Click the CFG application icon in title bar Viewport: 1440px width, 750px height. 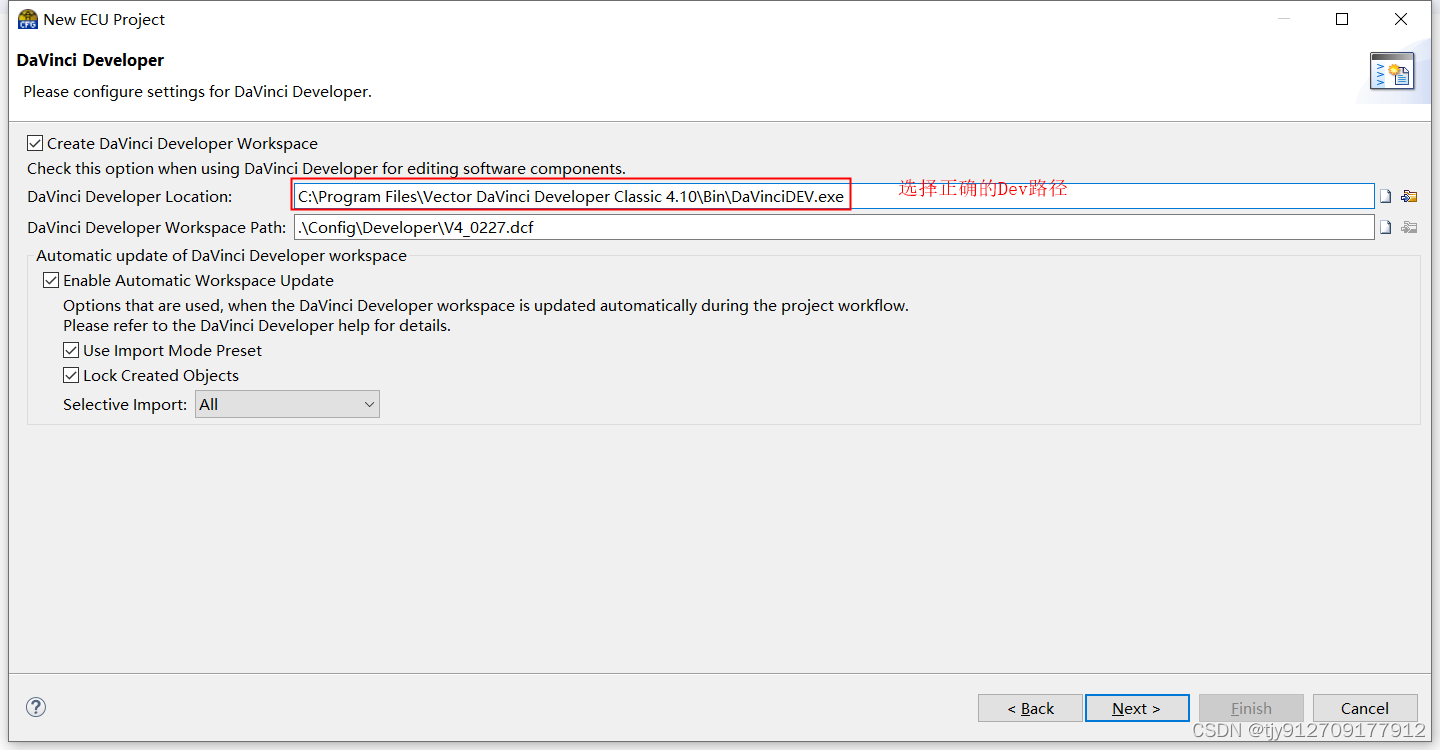coord(28,19)
